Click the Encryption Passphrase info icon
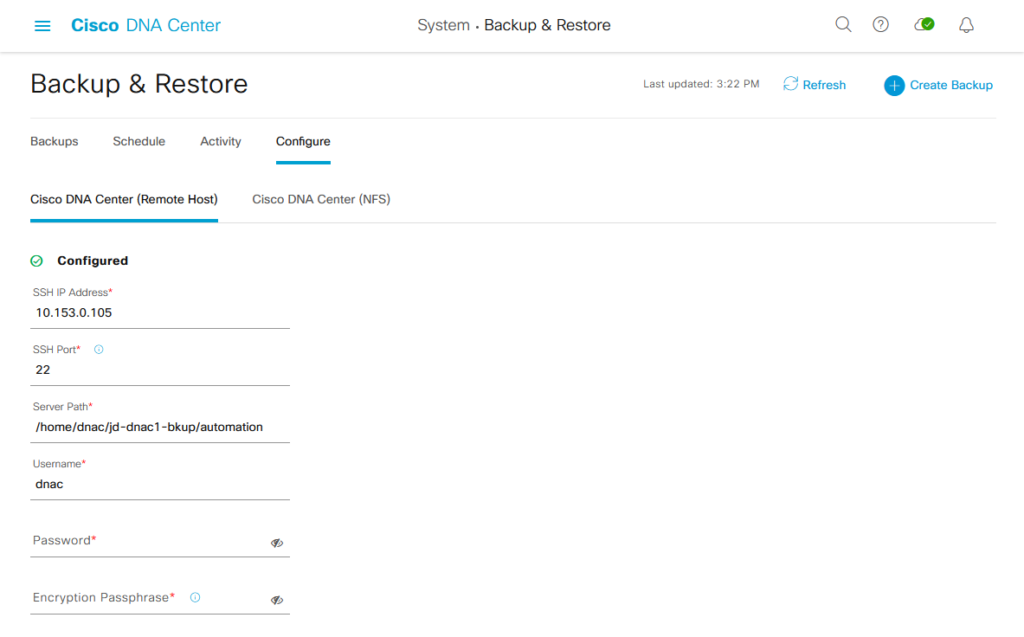Screen dimensions: 1024x637 [x=195, y=597]
